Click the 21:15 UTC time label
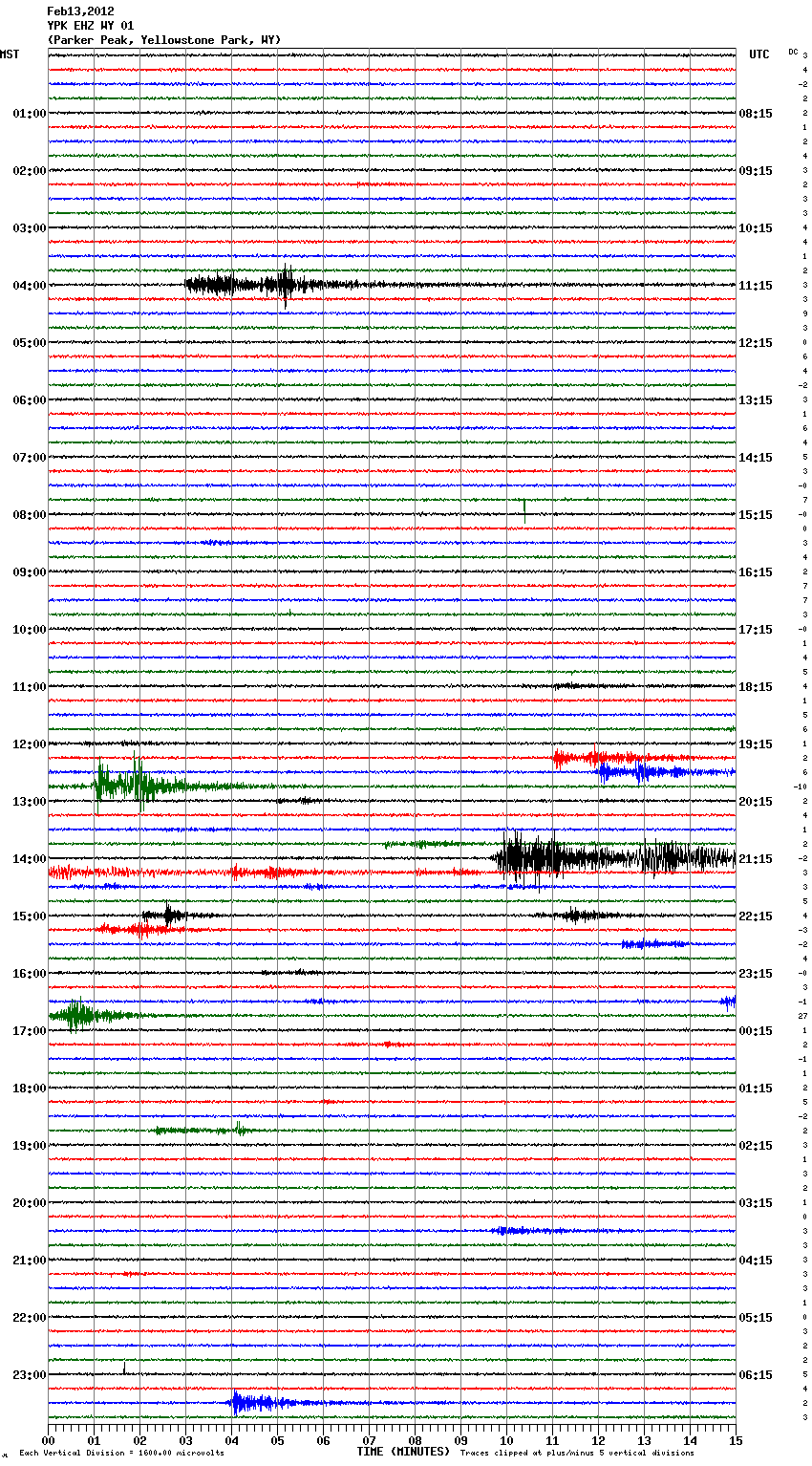Screen dimensions: 812x1466 756,859
